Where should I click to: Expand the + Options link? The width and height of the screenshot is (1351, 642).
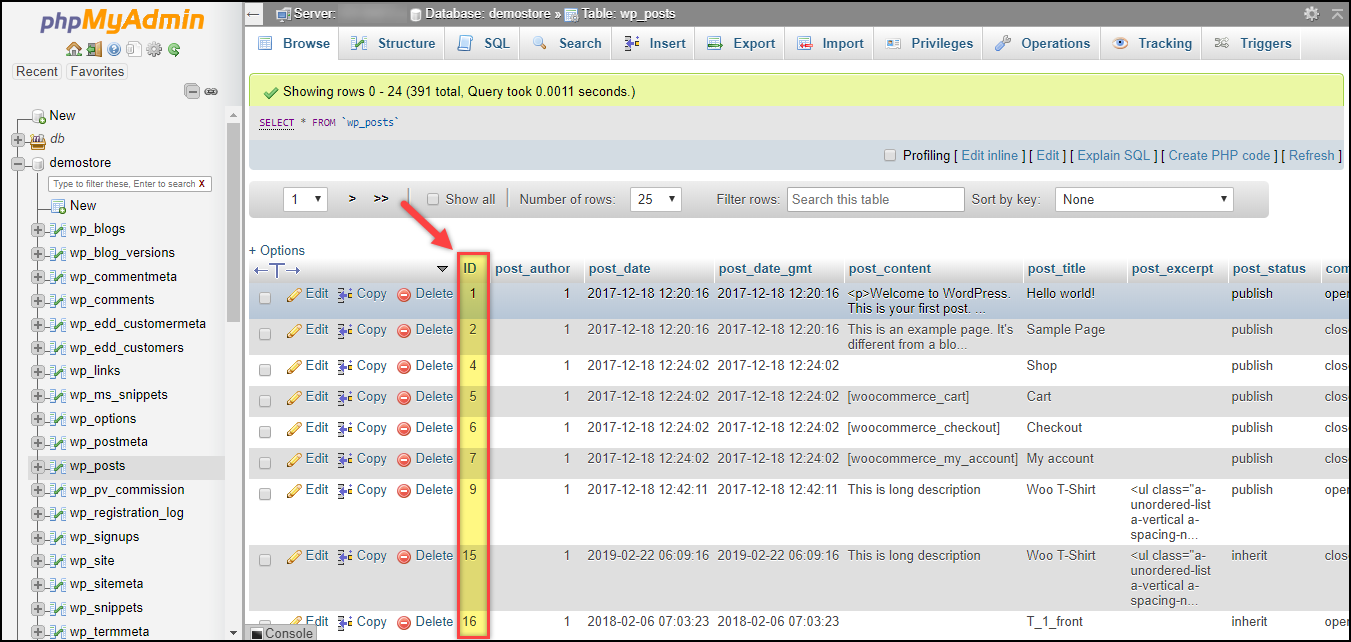click(277, 251)
